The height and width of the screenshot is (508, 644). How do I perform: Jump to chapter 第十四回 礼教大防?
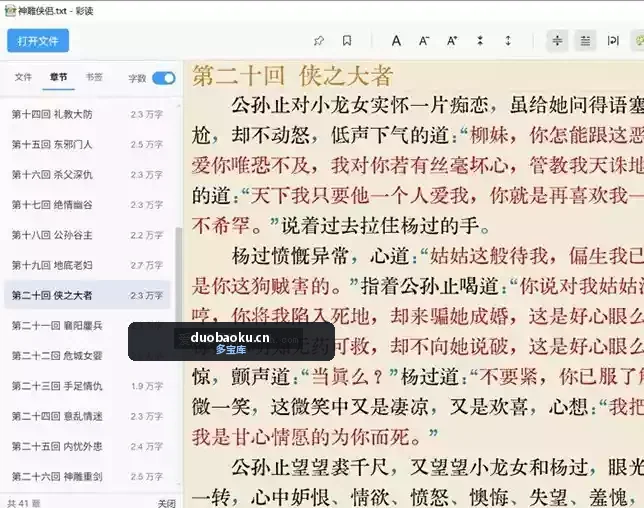87,114
